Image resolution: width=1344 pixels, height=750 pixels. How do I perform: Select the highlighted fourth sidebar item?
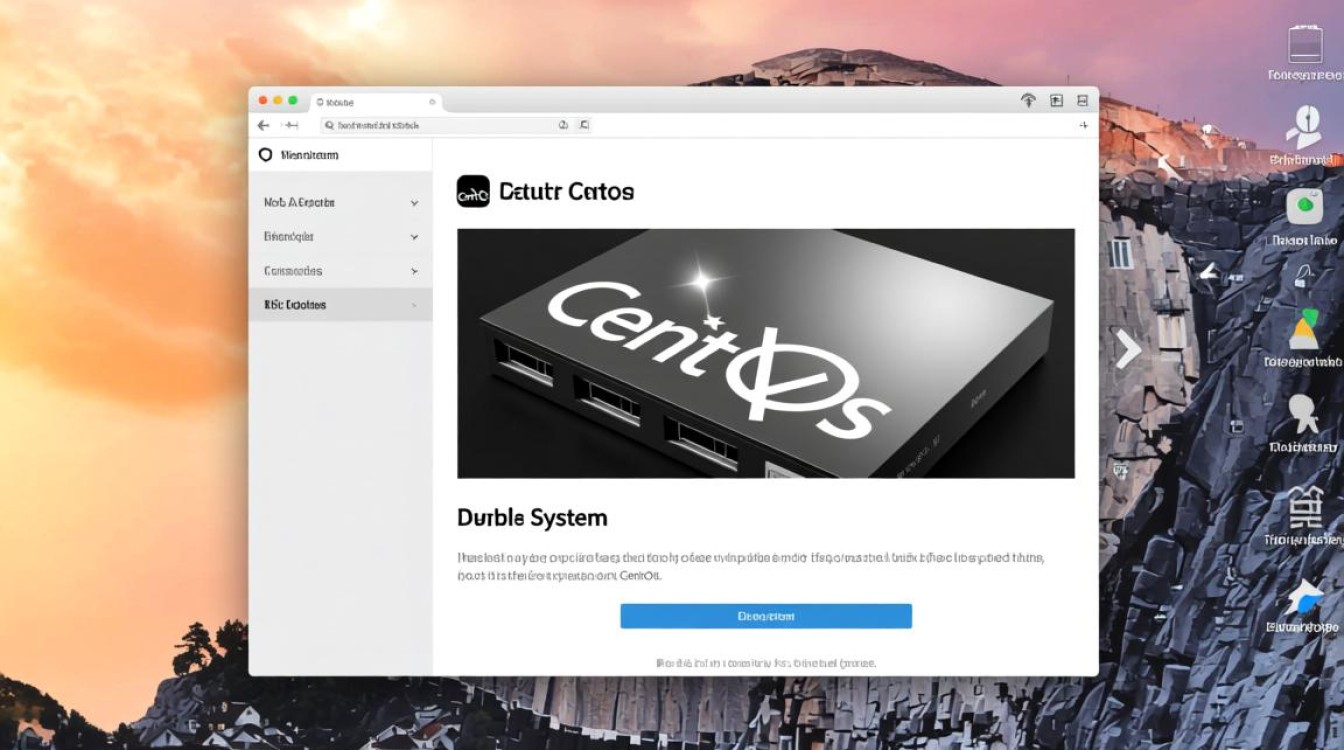coord(340,305)
